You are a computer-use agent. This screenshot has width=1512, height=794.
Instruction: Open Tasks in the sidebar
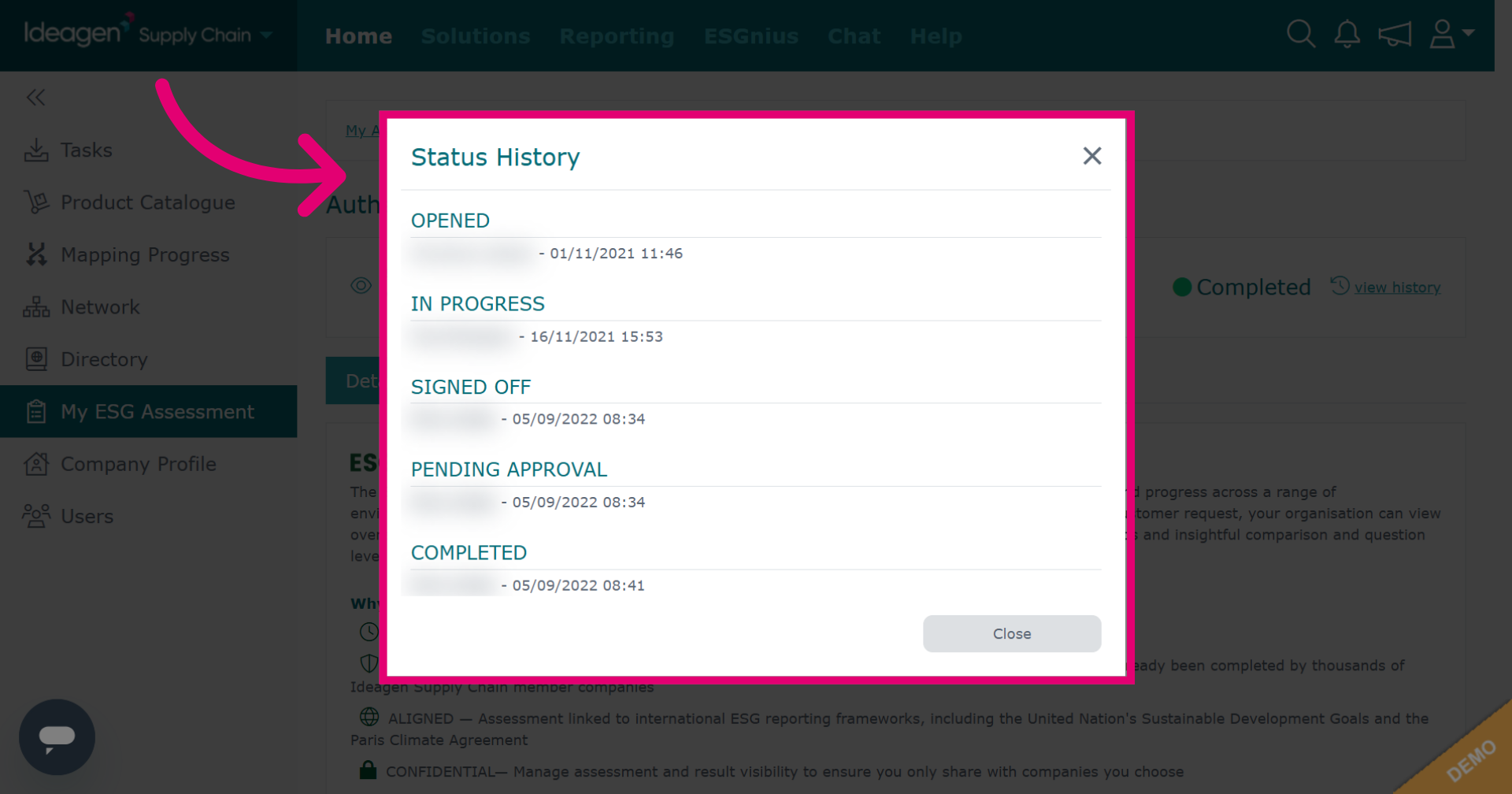(148, 150)
